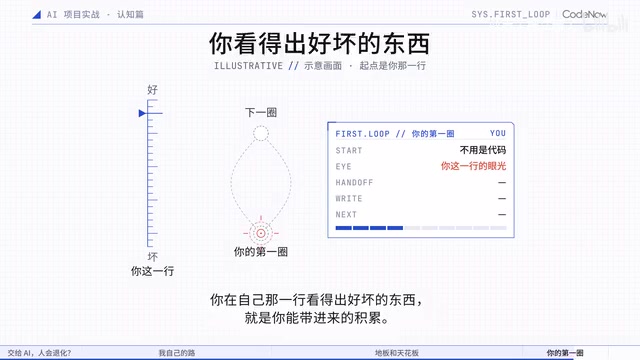Click the 'NEXT' row label
Screen dimensions: 640x360
pos(346,214)
